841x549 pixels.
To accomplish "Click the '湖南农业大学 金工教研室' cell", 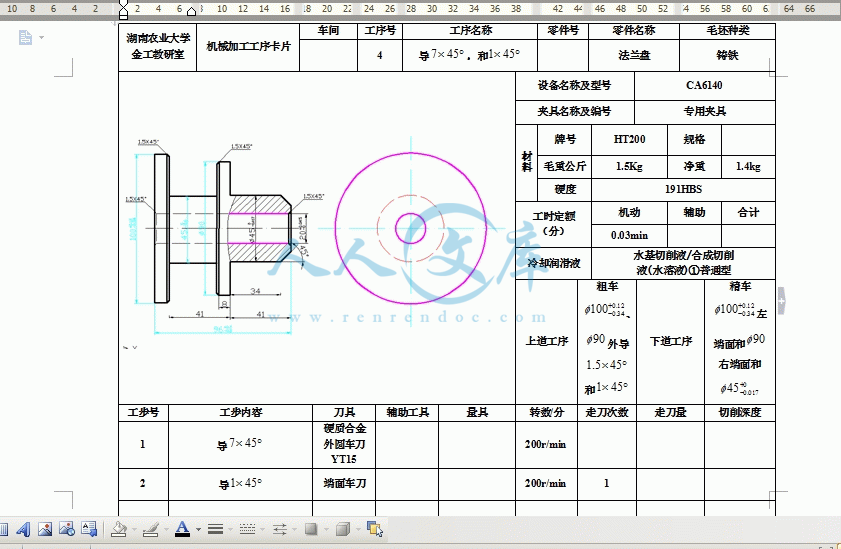I will [x=158, y=47].
